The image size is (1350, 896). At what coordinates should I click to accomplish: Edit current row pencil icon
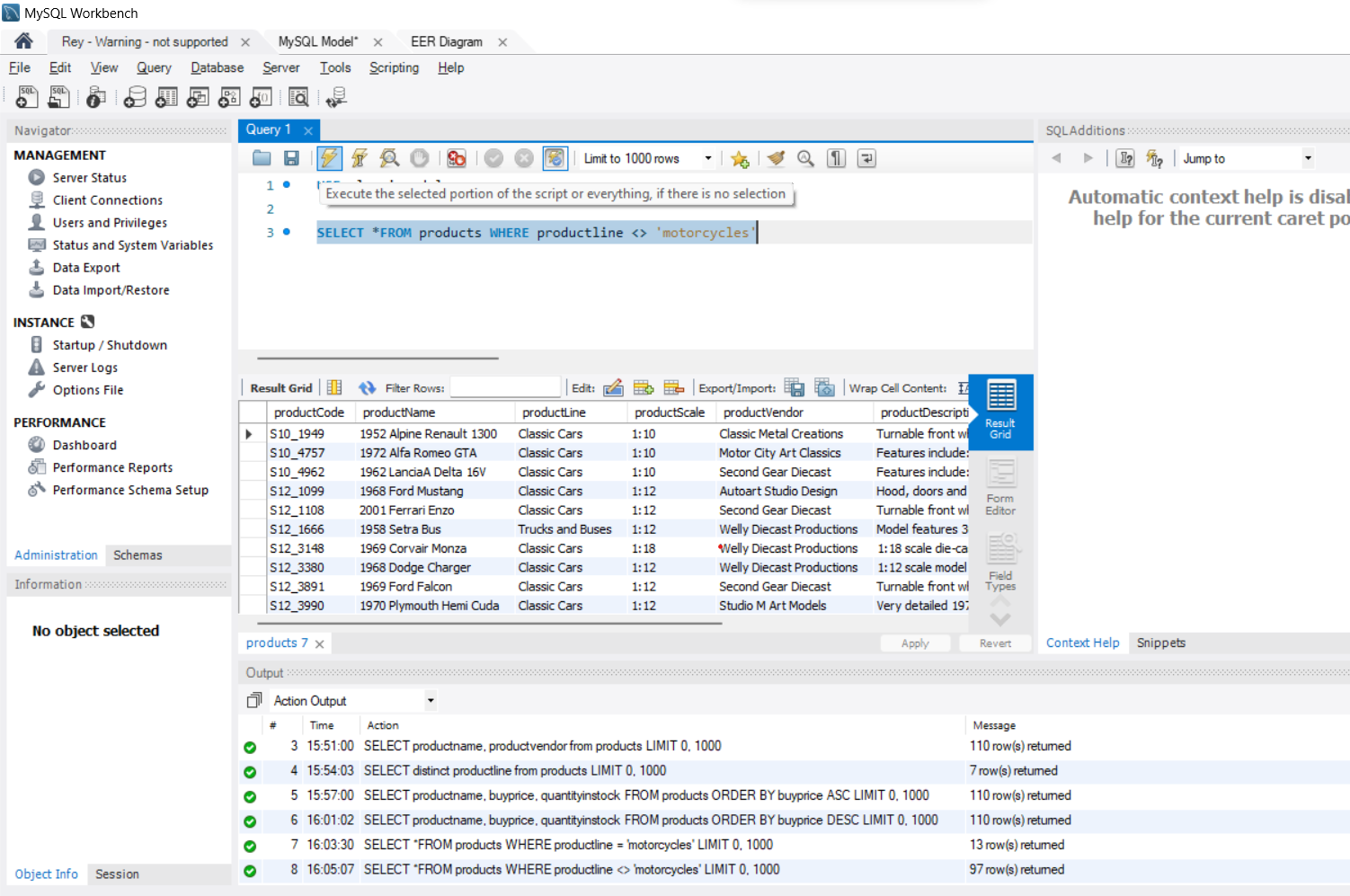click(613, 387)
